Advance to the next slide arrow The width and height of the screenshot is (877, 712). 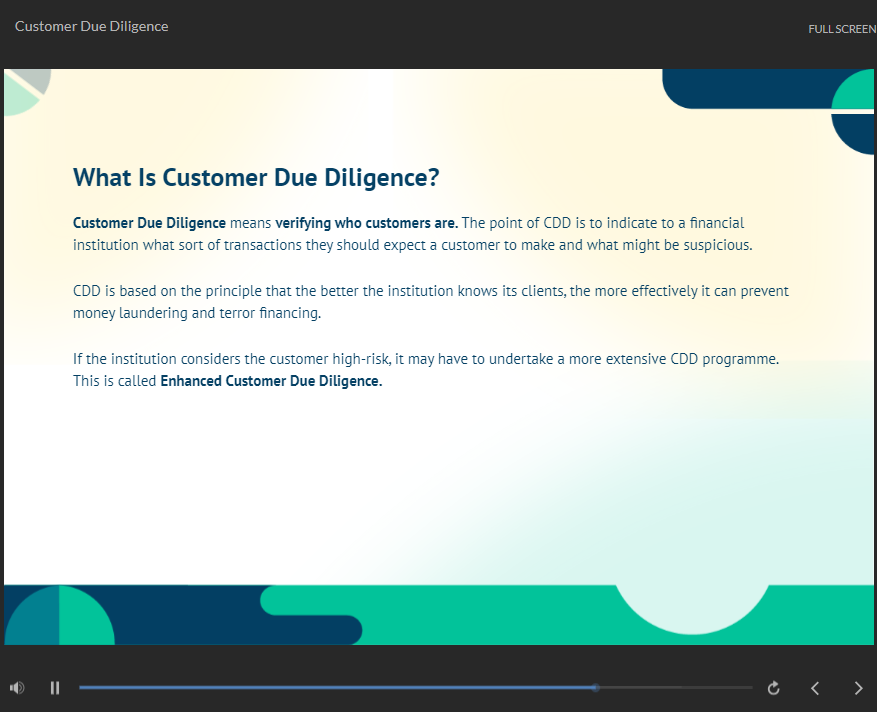pyautogui.click(x=858, y=688)
